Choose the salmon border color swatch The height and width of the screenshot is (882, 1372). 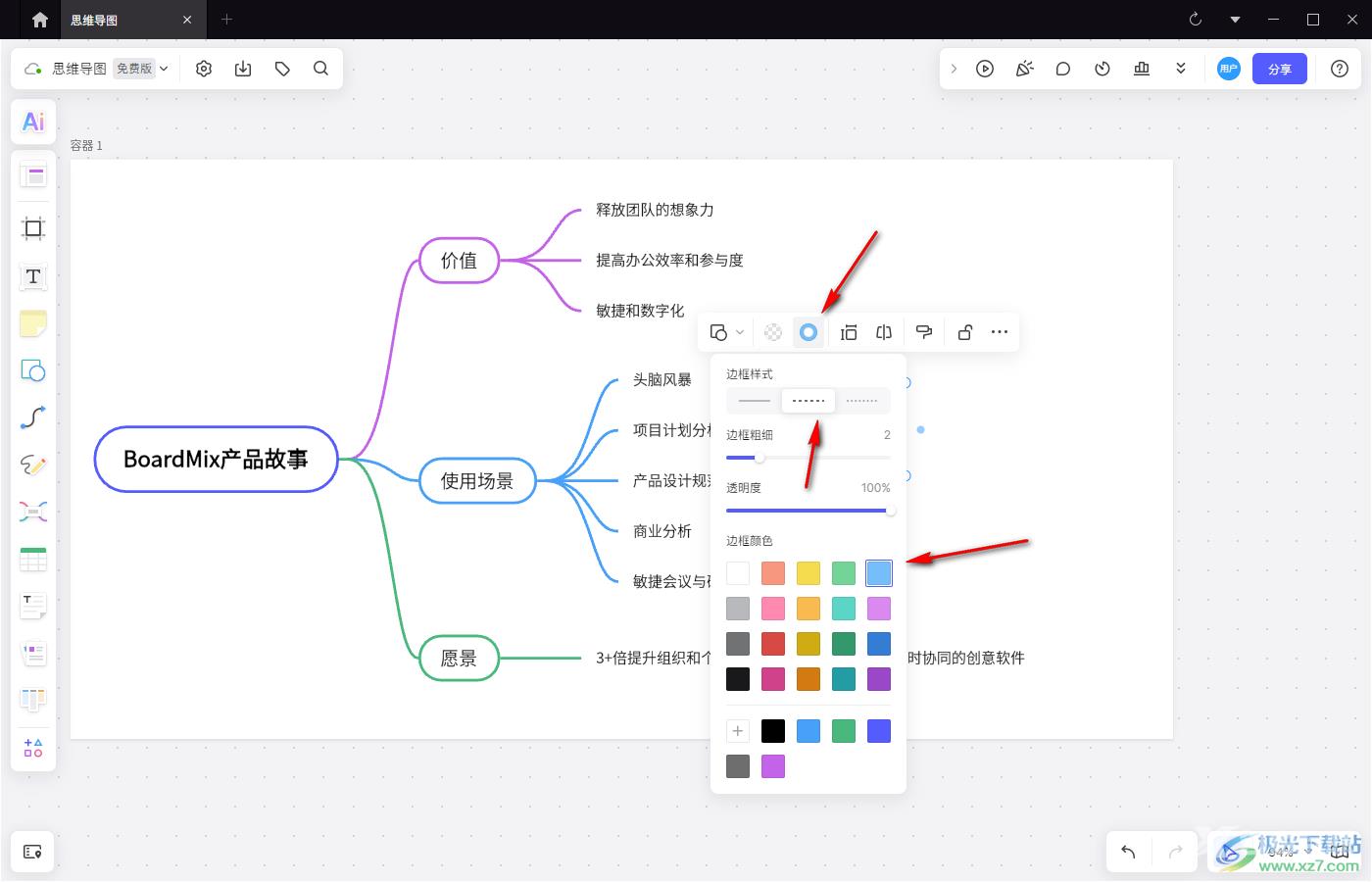click(773, 573)
